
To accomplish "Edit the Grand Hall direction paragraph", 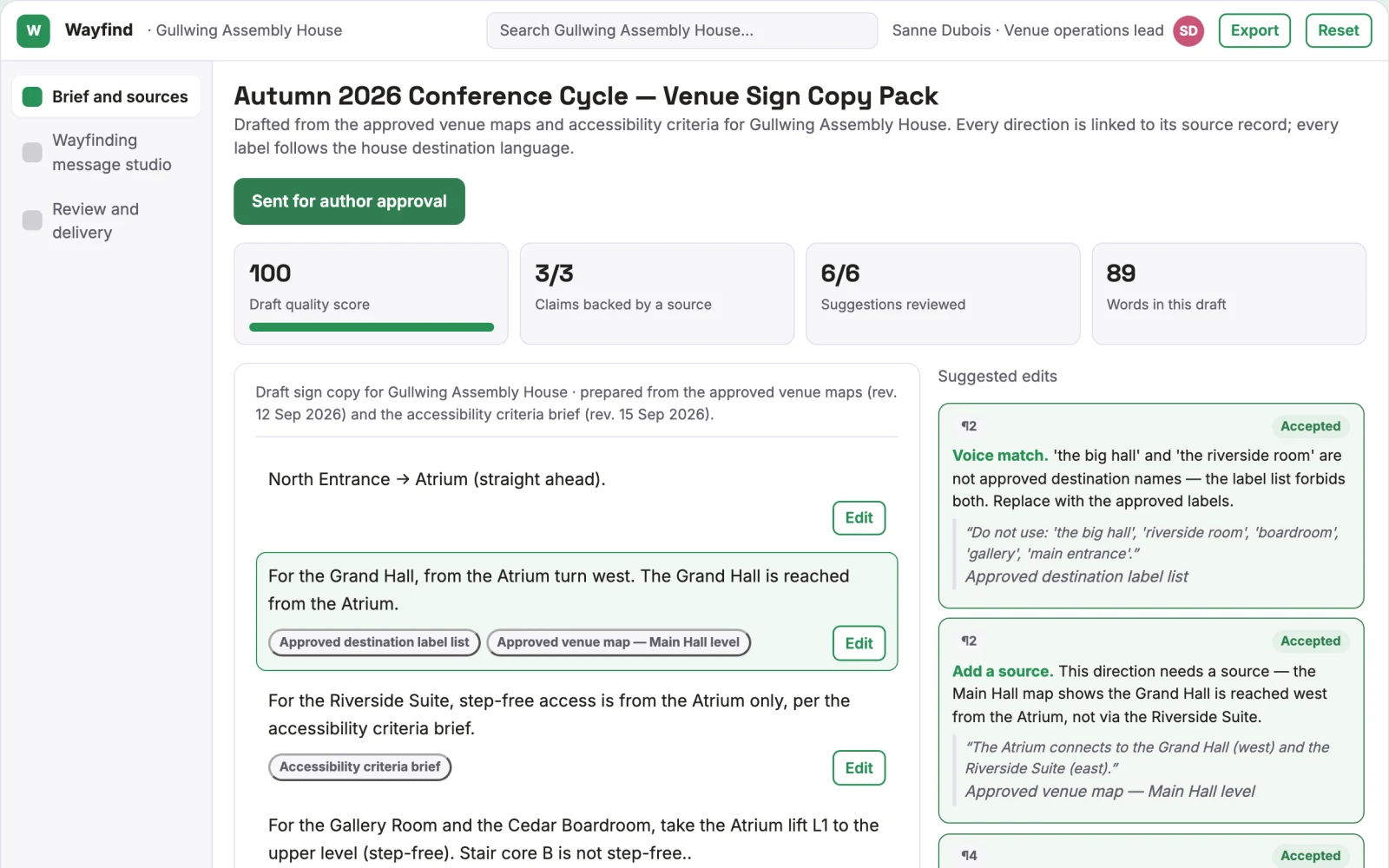I will pos(859,643).
